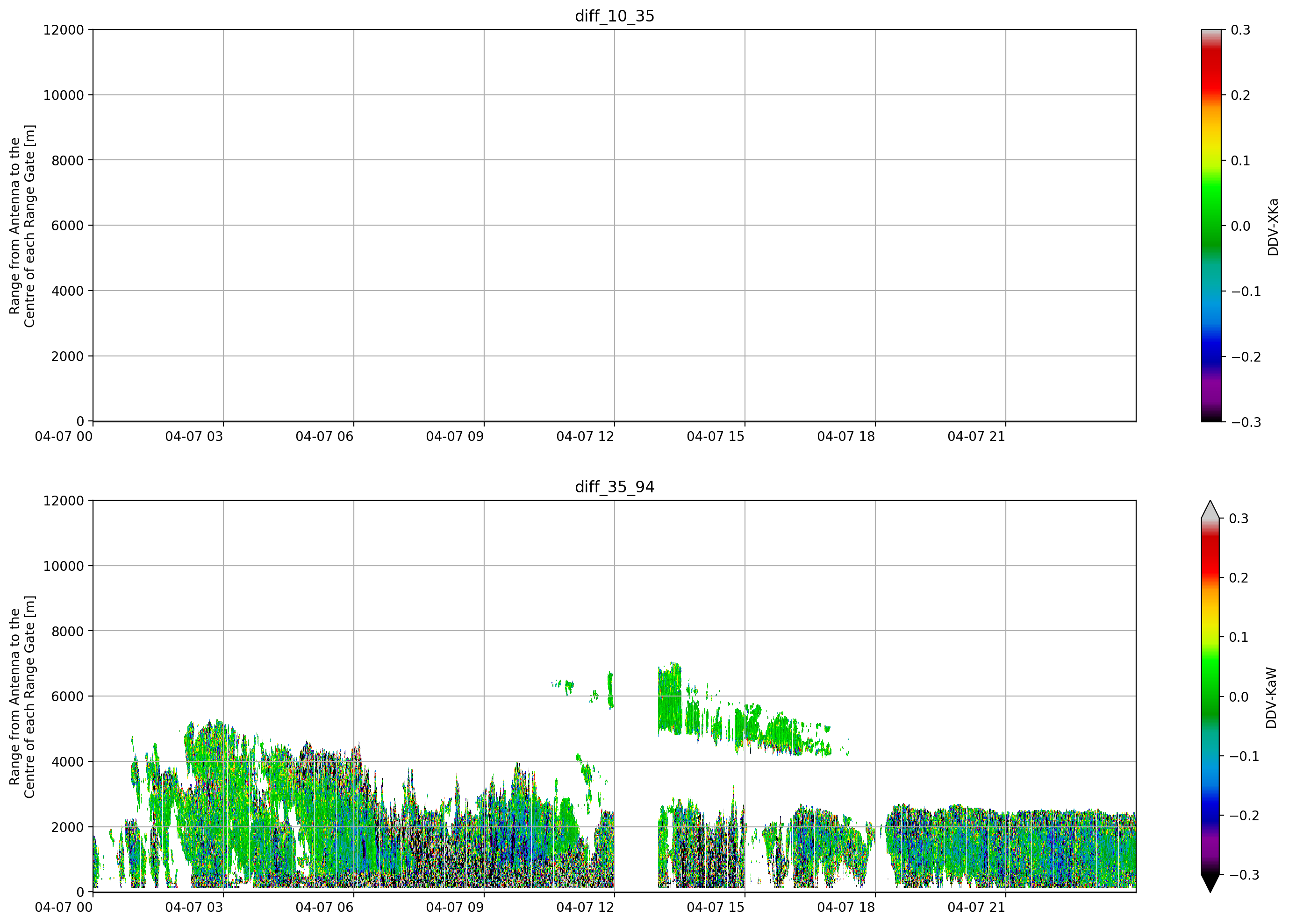Click the 10000 y-tick of diff_10_35 plot

[x=64, y=95]
